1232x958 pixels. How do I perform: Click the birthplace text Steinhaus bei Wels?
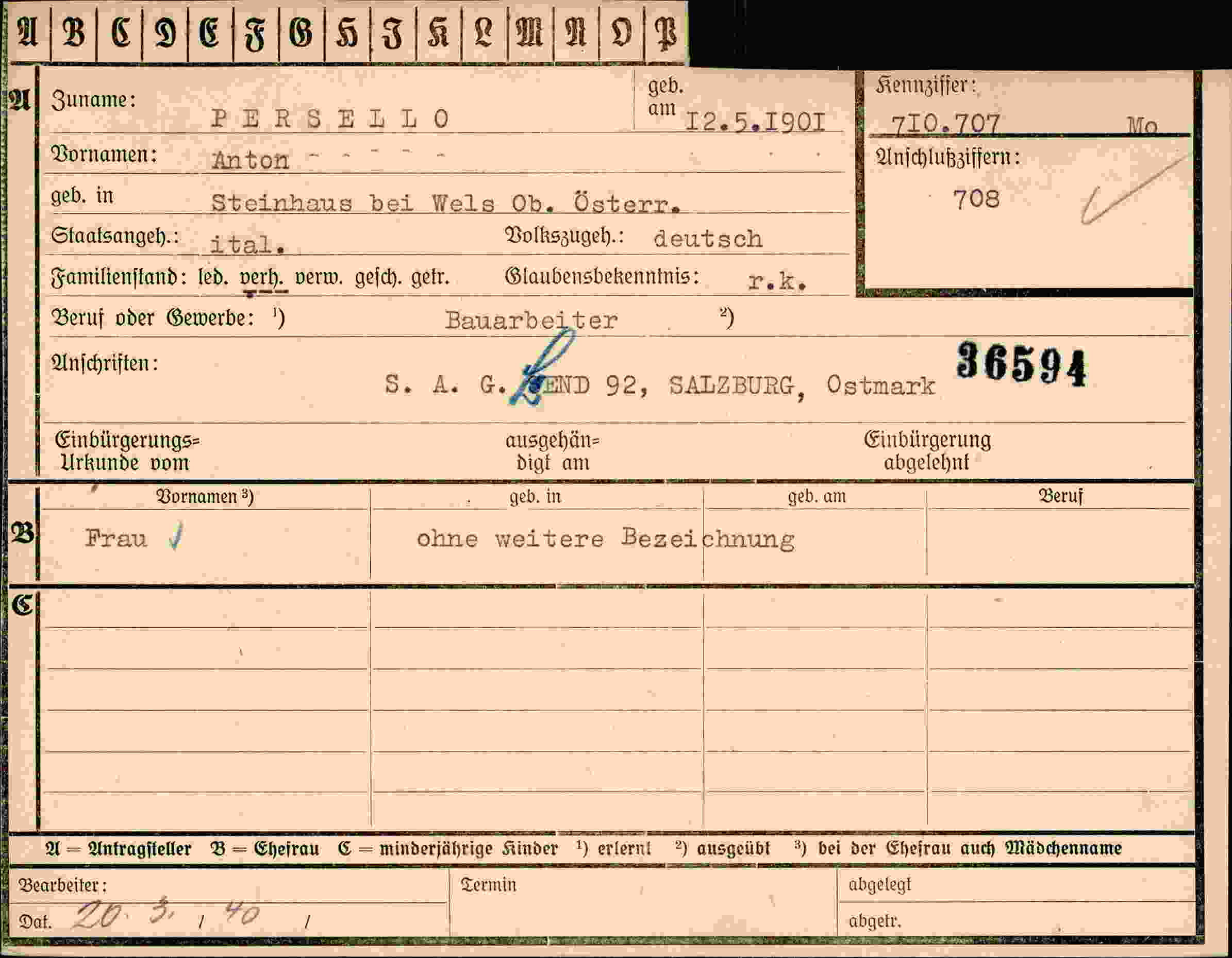353,203
